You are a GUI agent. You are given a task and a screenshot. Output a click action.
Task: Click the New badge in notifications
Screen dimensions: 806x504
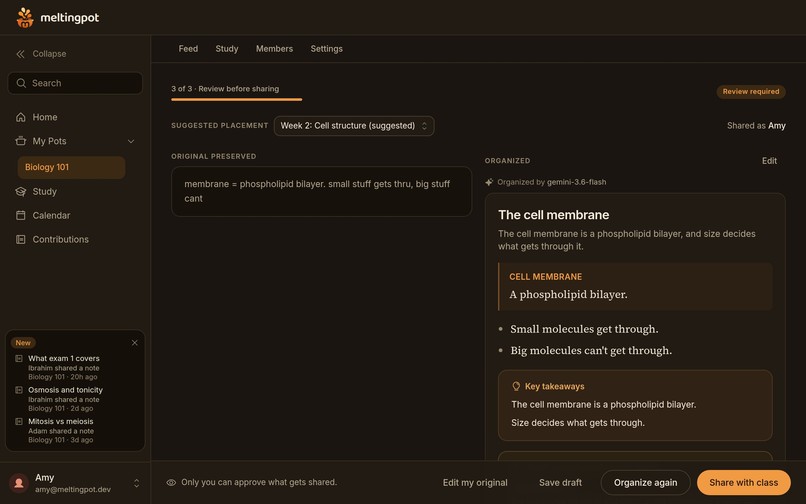click(x=23, y=343)
